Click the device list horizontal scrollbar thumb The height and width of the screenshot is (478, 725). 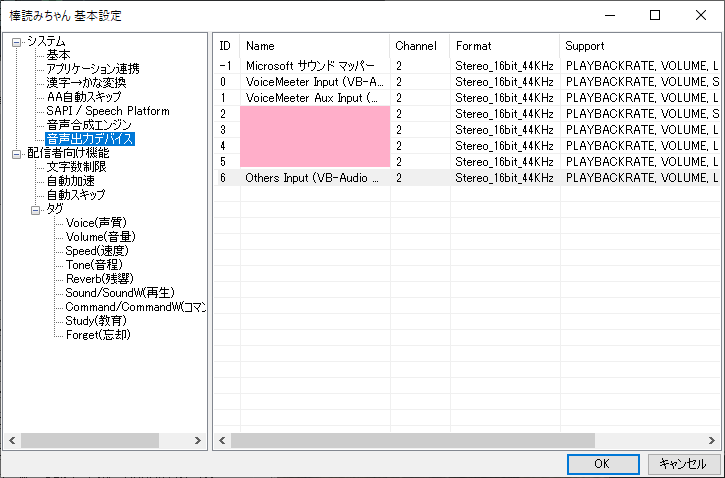[413, 441]
